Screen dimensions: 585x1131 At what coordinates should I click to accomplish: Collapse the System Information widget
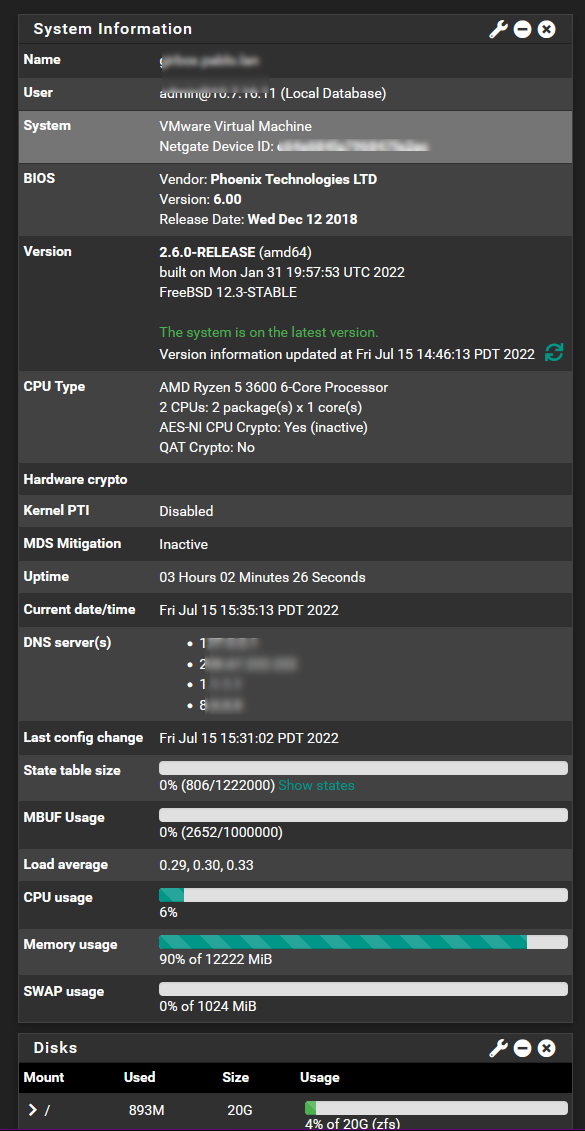click(523, 30)
